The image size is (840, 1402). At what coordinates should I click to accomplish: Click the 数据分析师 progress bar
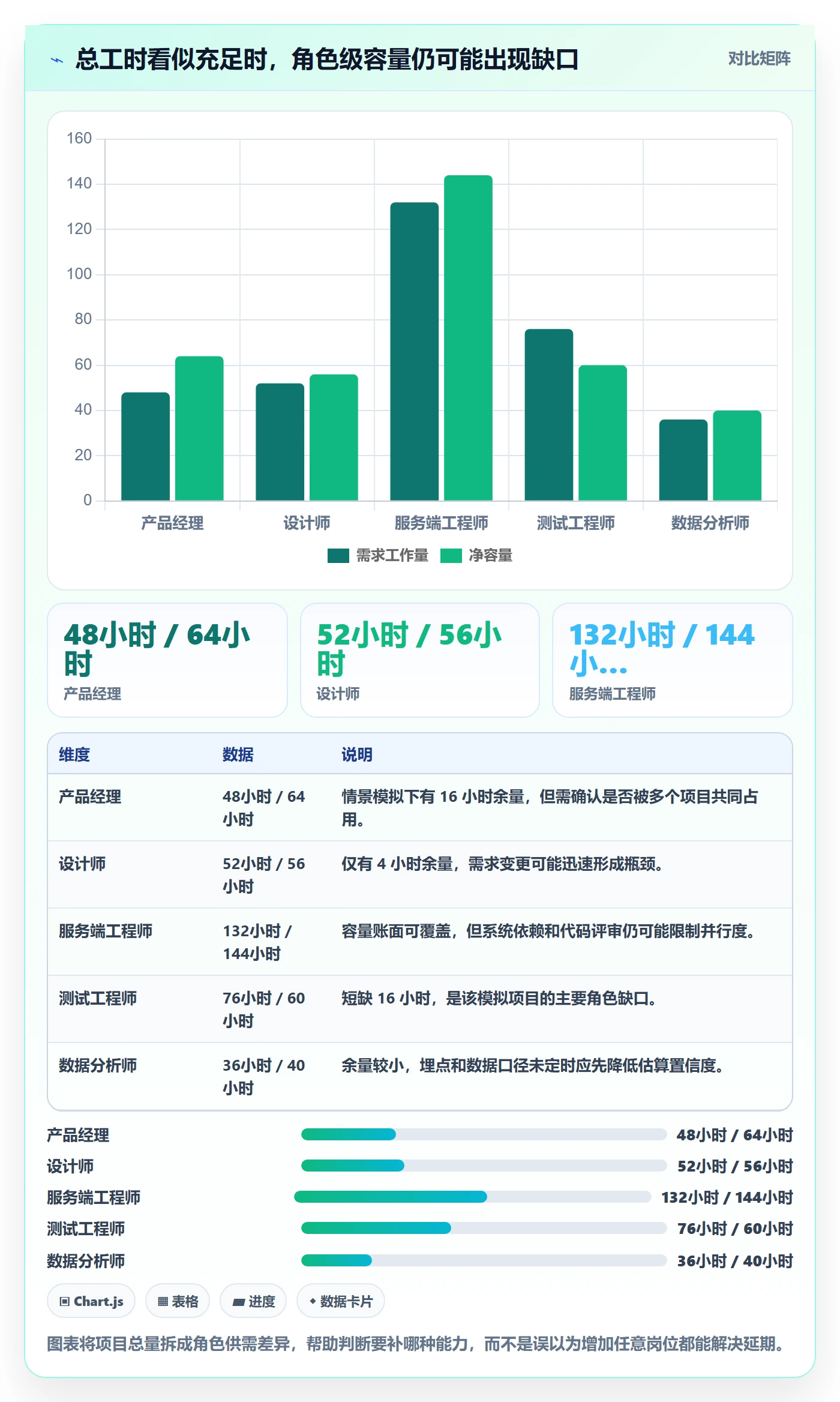484,1260
